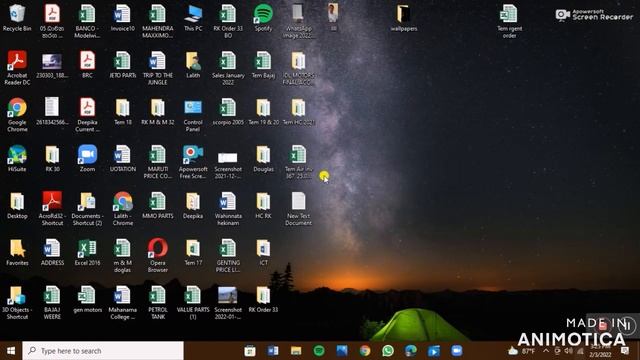Open the Favorites folder icon
Viewport: 640px width, 360px height.
tap(17, 252)
